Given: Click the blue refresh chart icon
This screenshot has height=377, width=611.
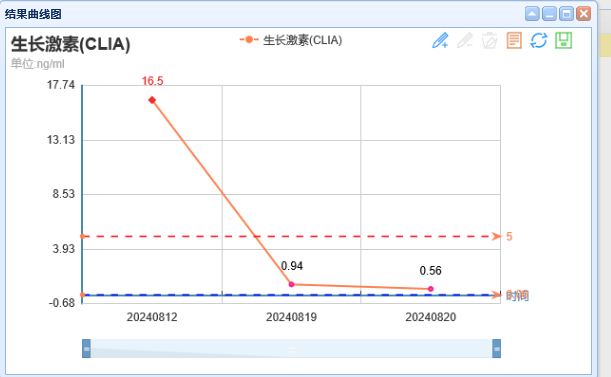Looking at the screenshot, I should tap(539, 41).
